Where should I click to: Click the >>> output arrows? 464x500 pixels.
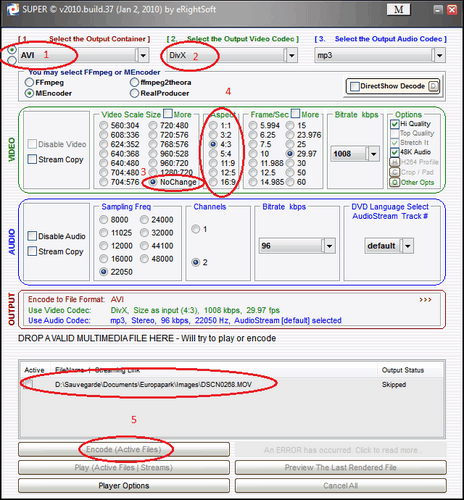pyautogui.click(x=425, y=300)
